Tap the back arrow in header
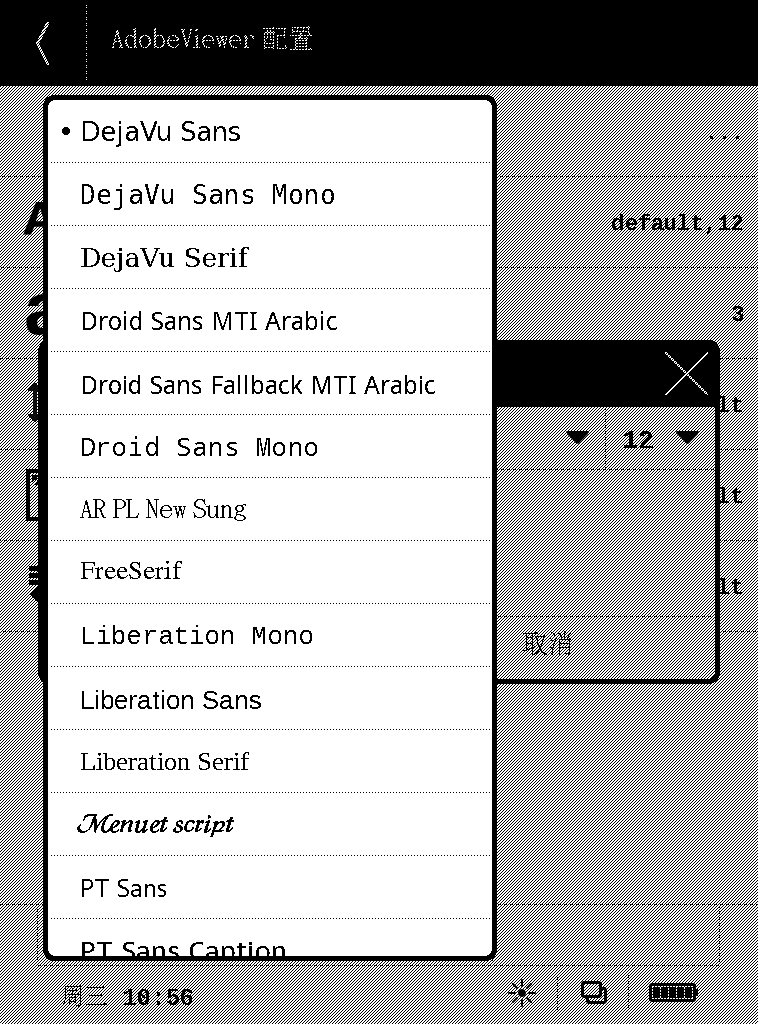This screenshot has width=758, height=1024. [43, 42]
